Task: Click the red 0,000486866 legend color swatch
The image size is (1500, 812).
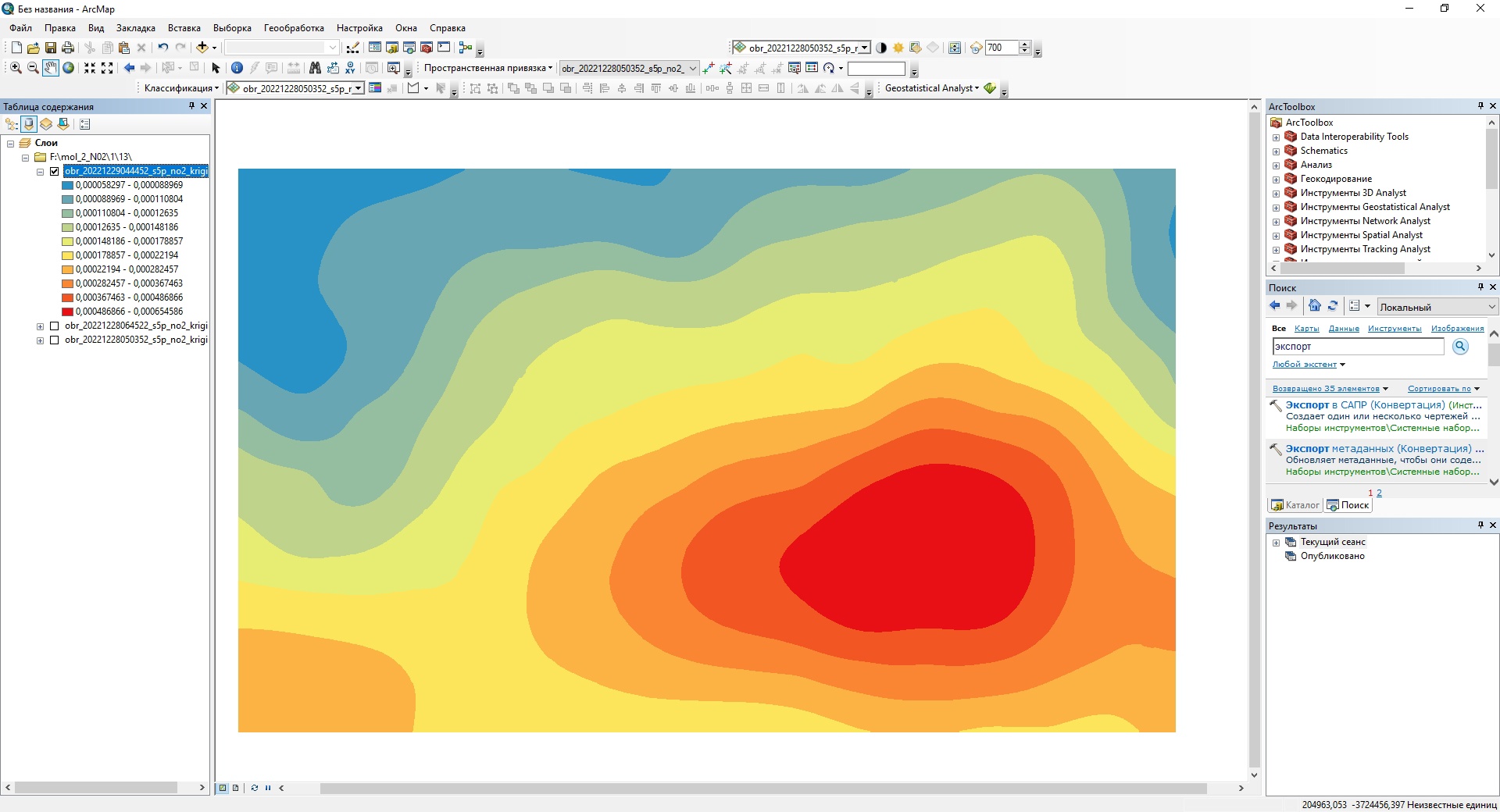Action: (x=68, y=312)
